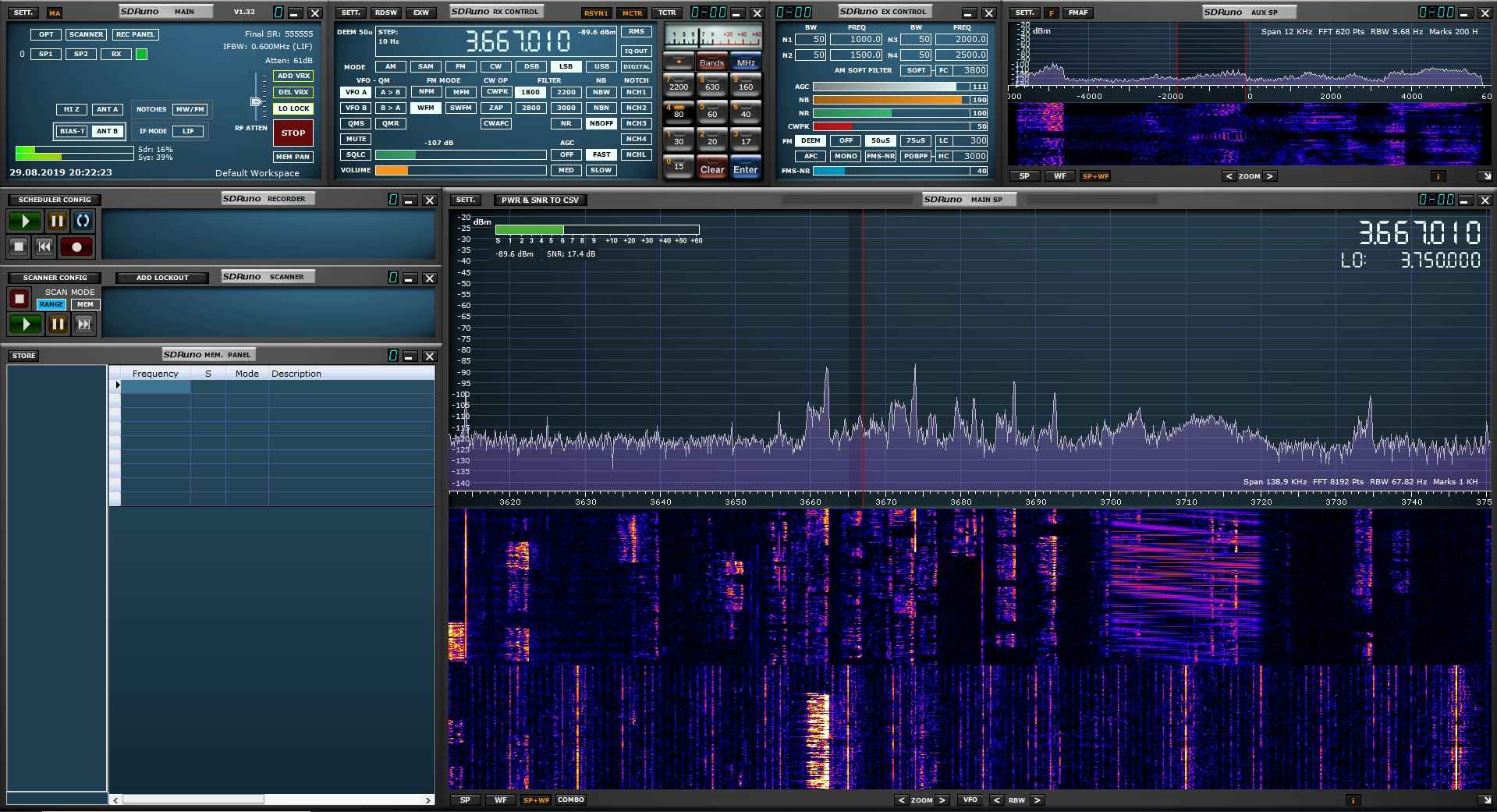Image resolution: width=1497 pixels, height=812 pixels.
Task: Open SETT. in the Main panel
Action: 23,12
